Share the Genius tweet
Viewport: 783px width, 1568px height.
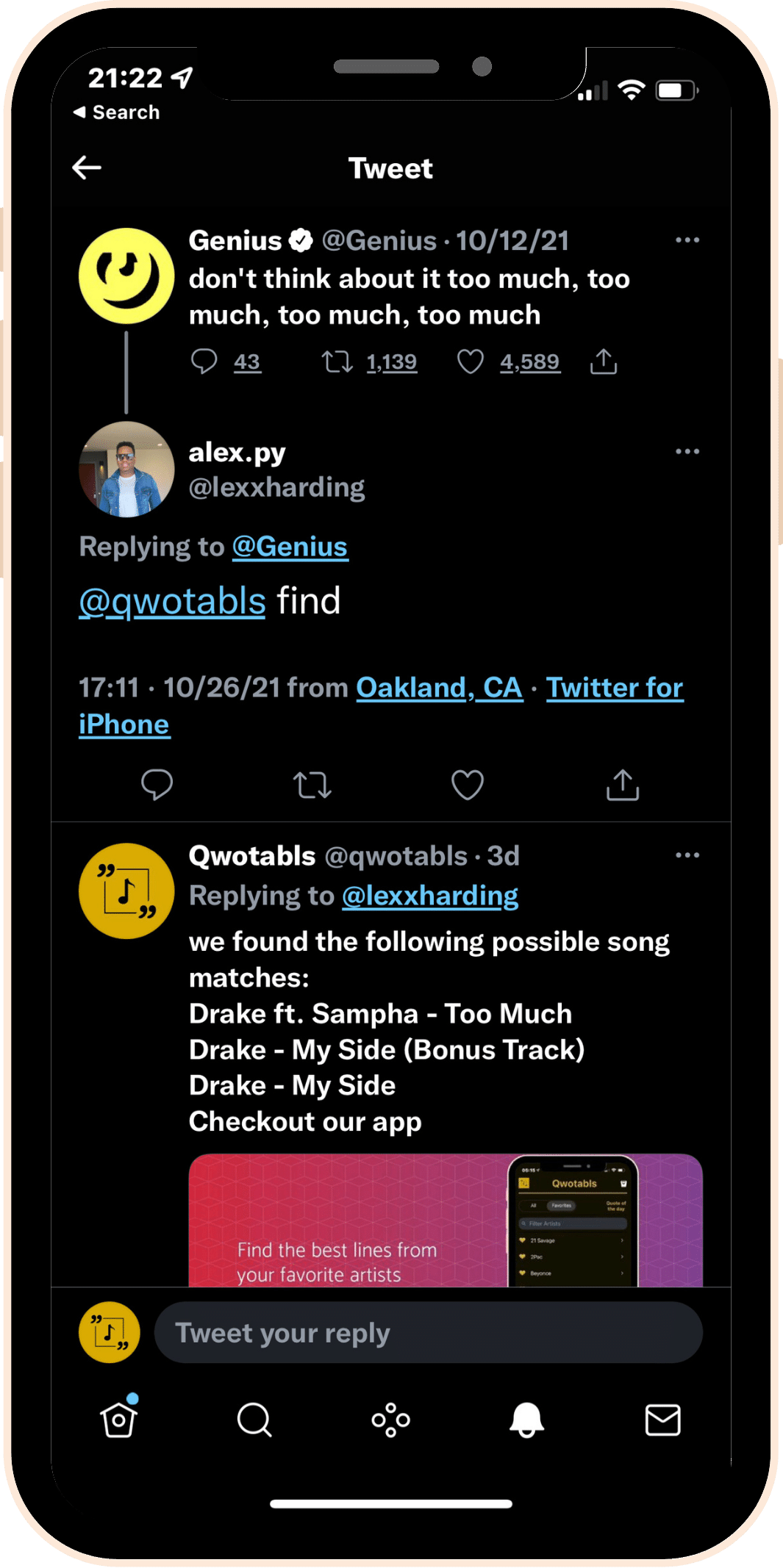click(604, 362)
